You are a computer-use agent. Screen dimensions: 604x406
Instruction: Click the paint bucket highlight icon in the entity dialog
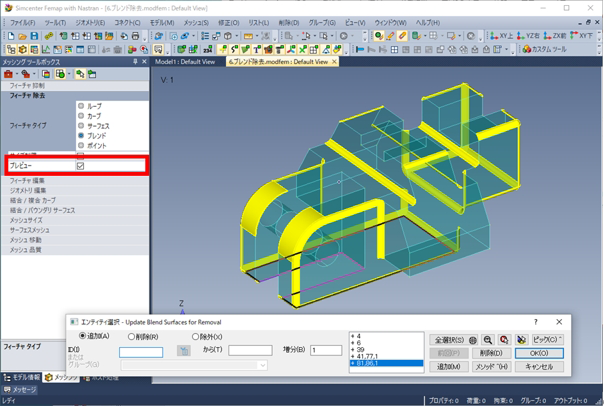click(x=521, y=340)
